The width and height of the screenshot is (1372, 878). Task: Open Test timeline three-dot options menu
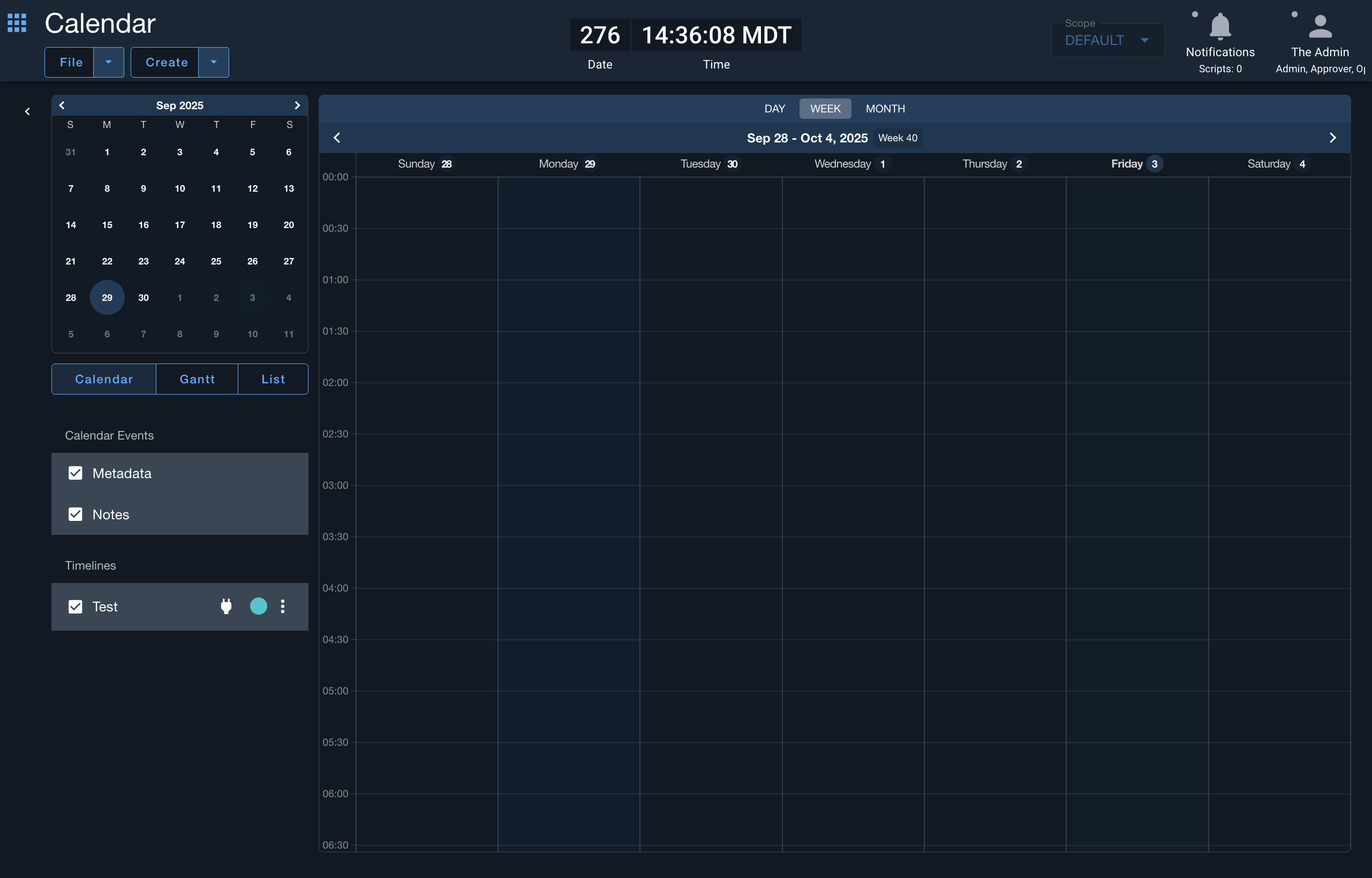click(283, 606)
